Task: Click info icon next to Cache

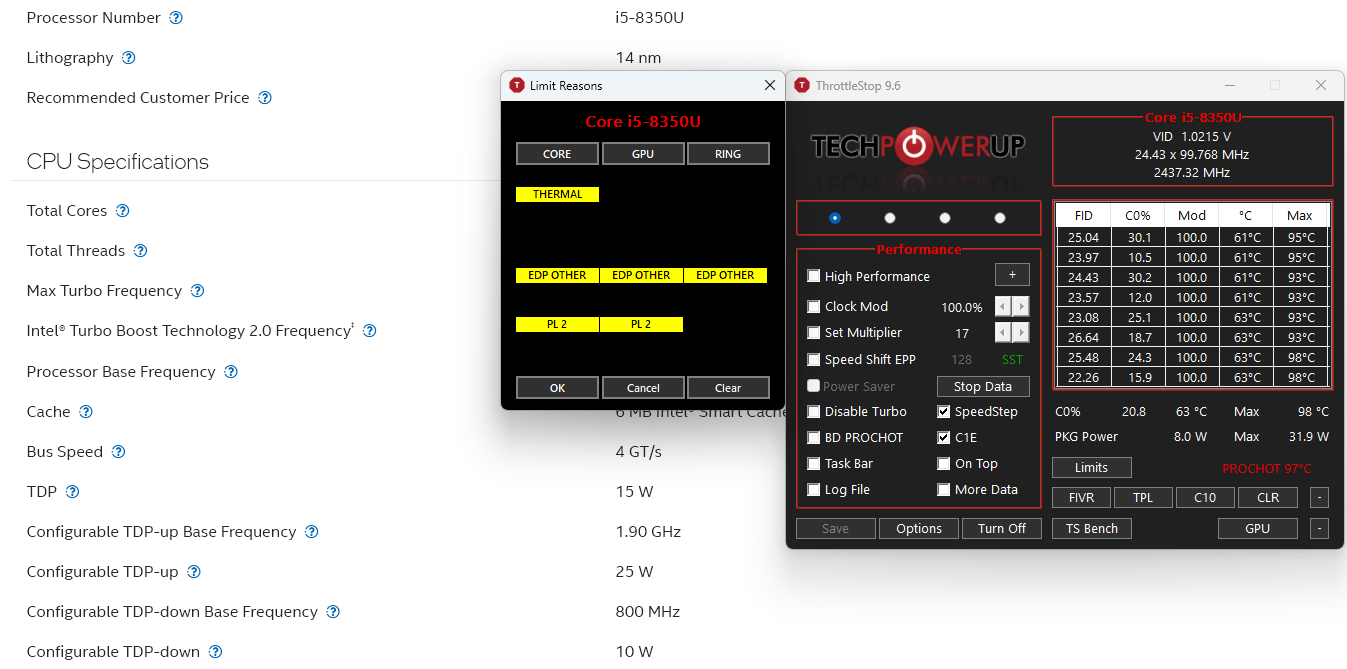Action: tap(86, 412)
